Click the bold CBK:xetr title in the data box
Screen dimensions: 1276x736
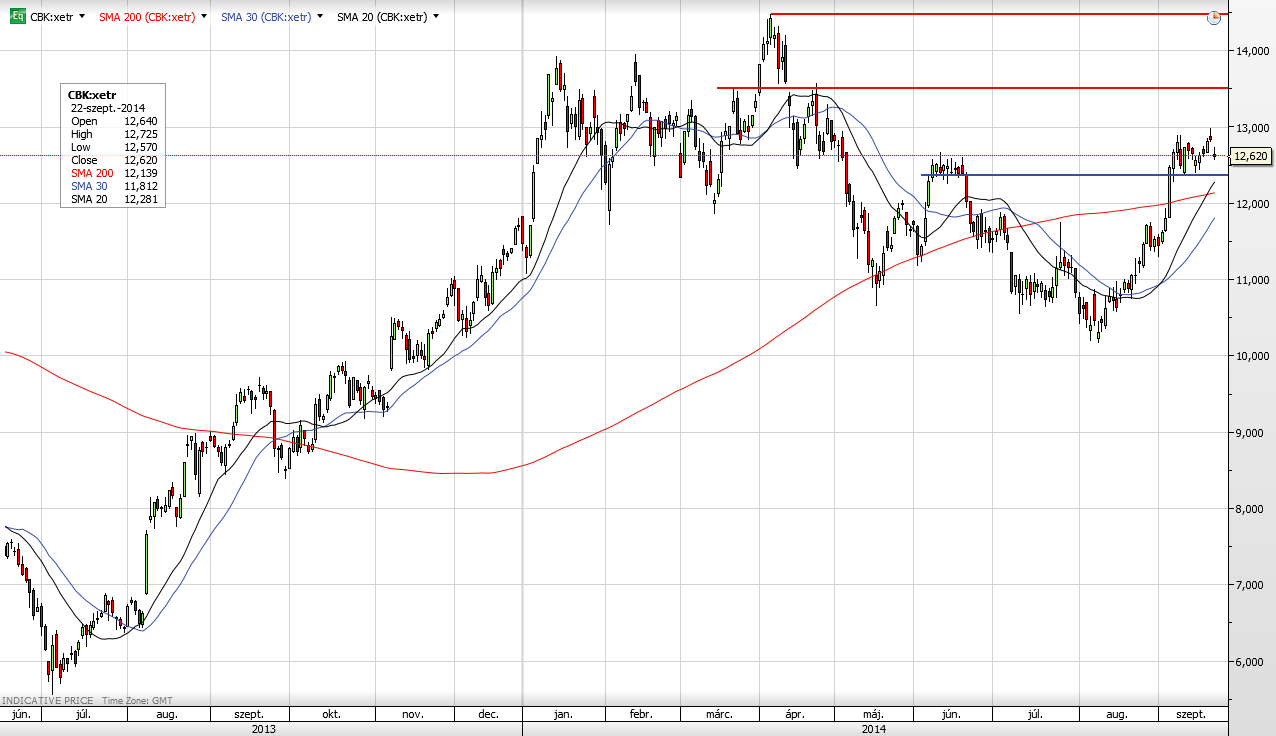tap(92, 95)
